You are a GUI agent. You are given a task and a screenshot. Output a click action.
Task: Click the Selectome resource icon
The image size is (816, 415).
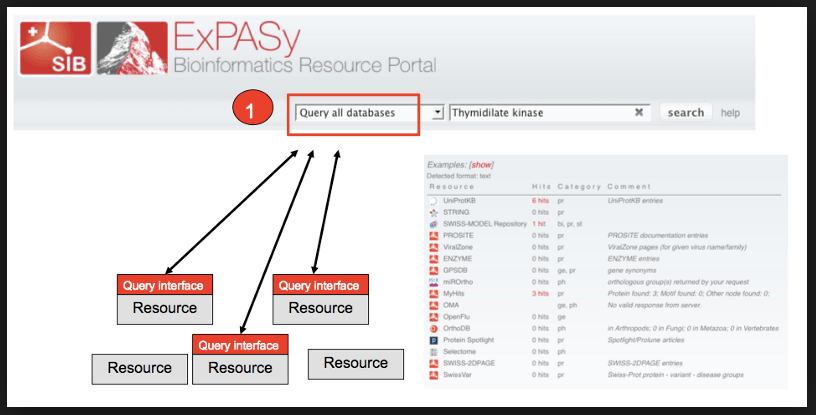point(434,351)
